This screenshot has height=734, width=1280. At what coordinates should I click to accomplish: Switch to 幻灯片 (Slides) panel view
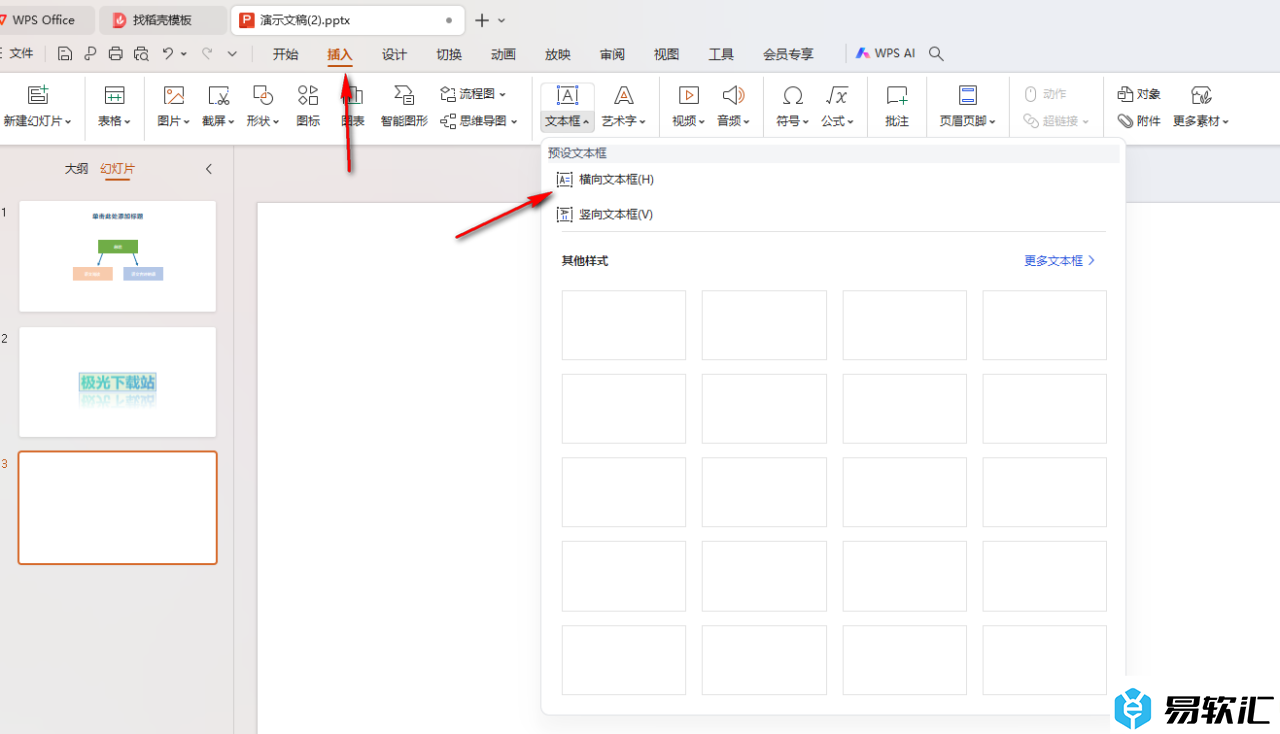click(x=117, y=169)
